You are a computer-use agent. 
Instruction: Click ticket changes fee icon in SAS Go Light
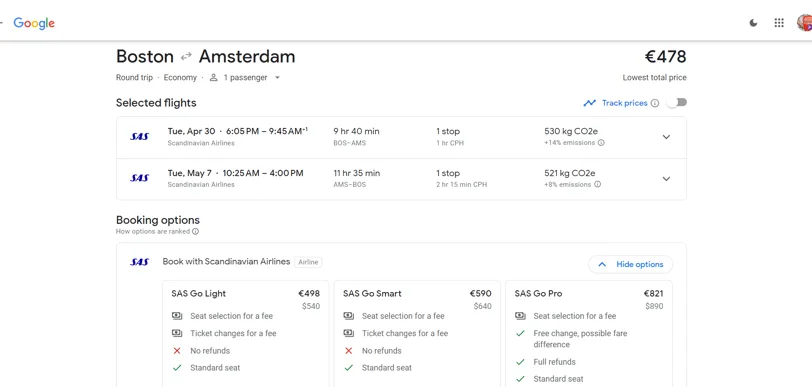177,333
